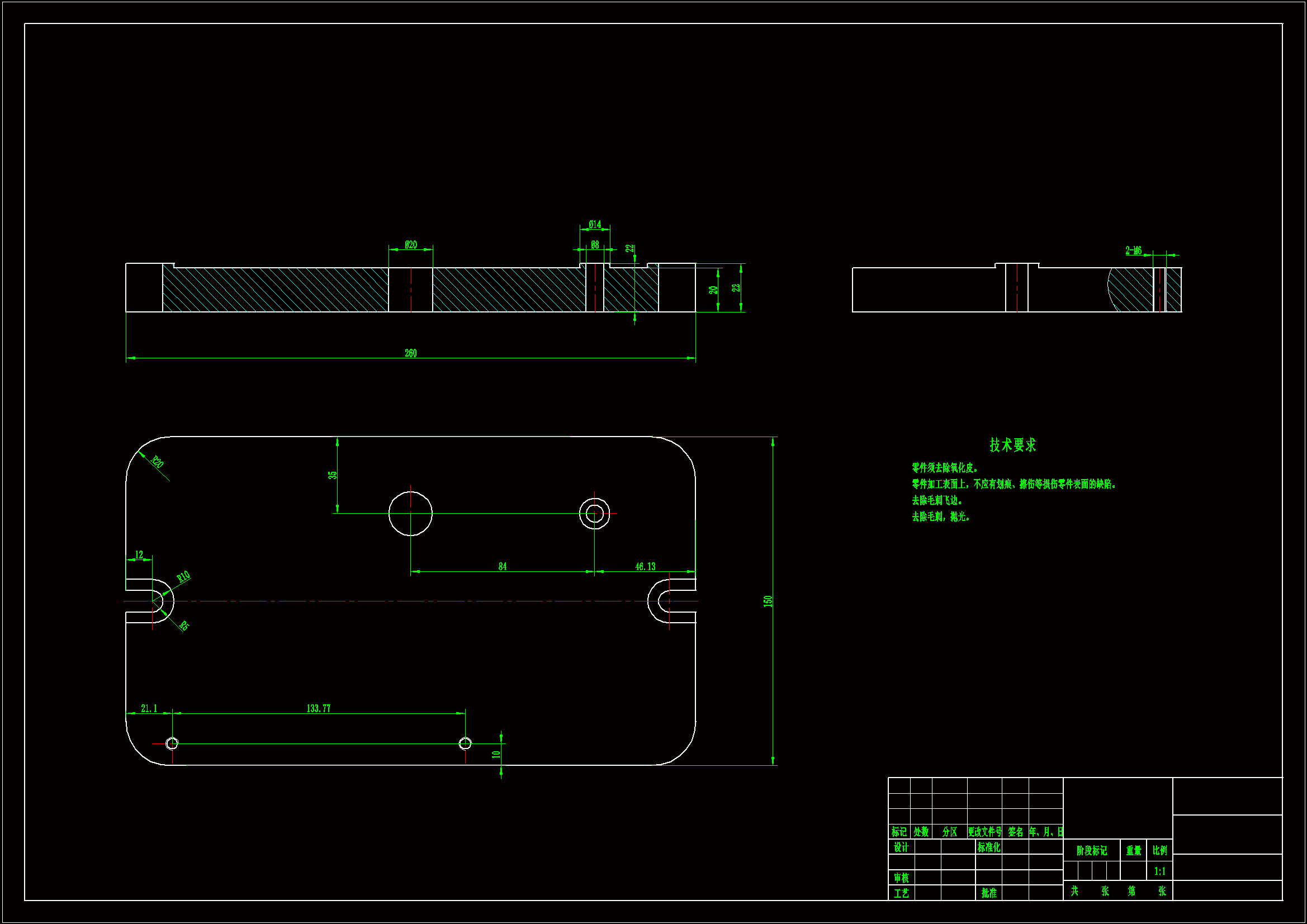Click the 阶段标记 title block cell
Viewport: 1307px width, 924px height.
pos(1091,851)
